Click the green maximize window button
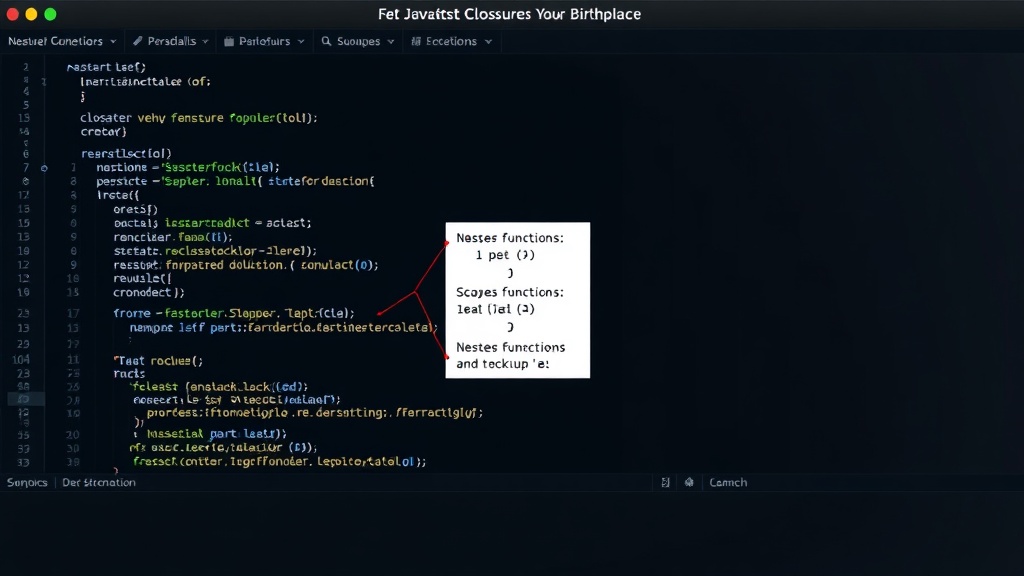Image resolution: width=1024 pixels, height=576 pixels. click(50, 14)
